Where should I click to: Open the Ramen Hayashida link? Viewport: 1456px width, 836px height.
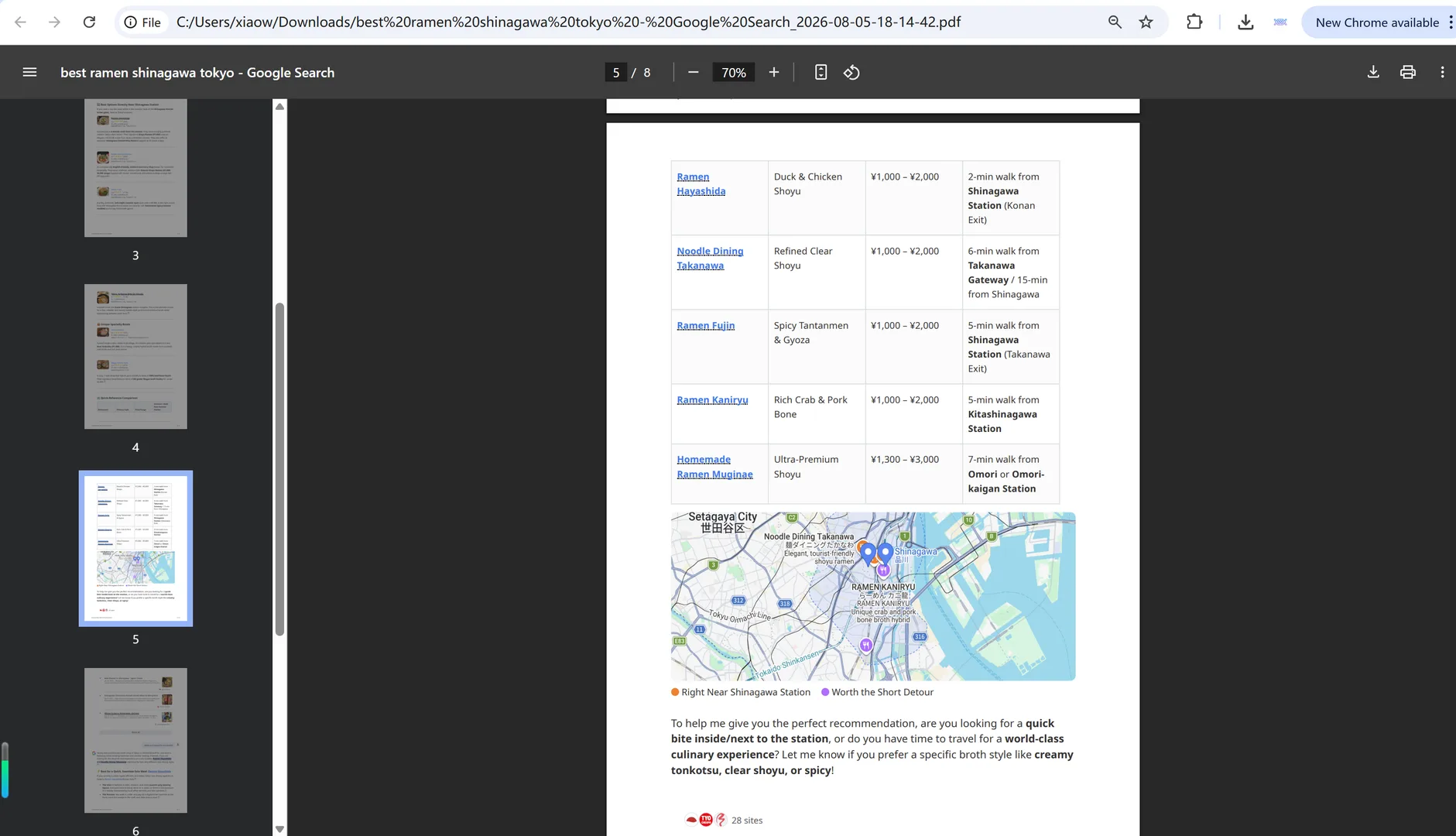tap(701, 183)
